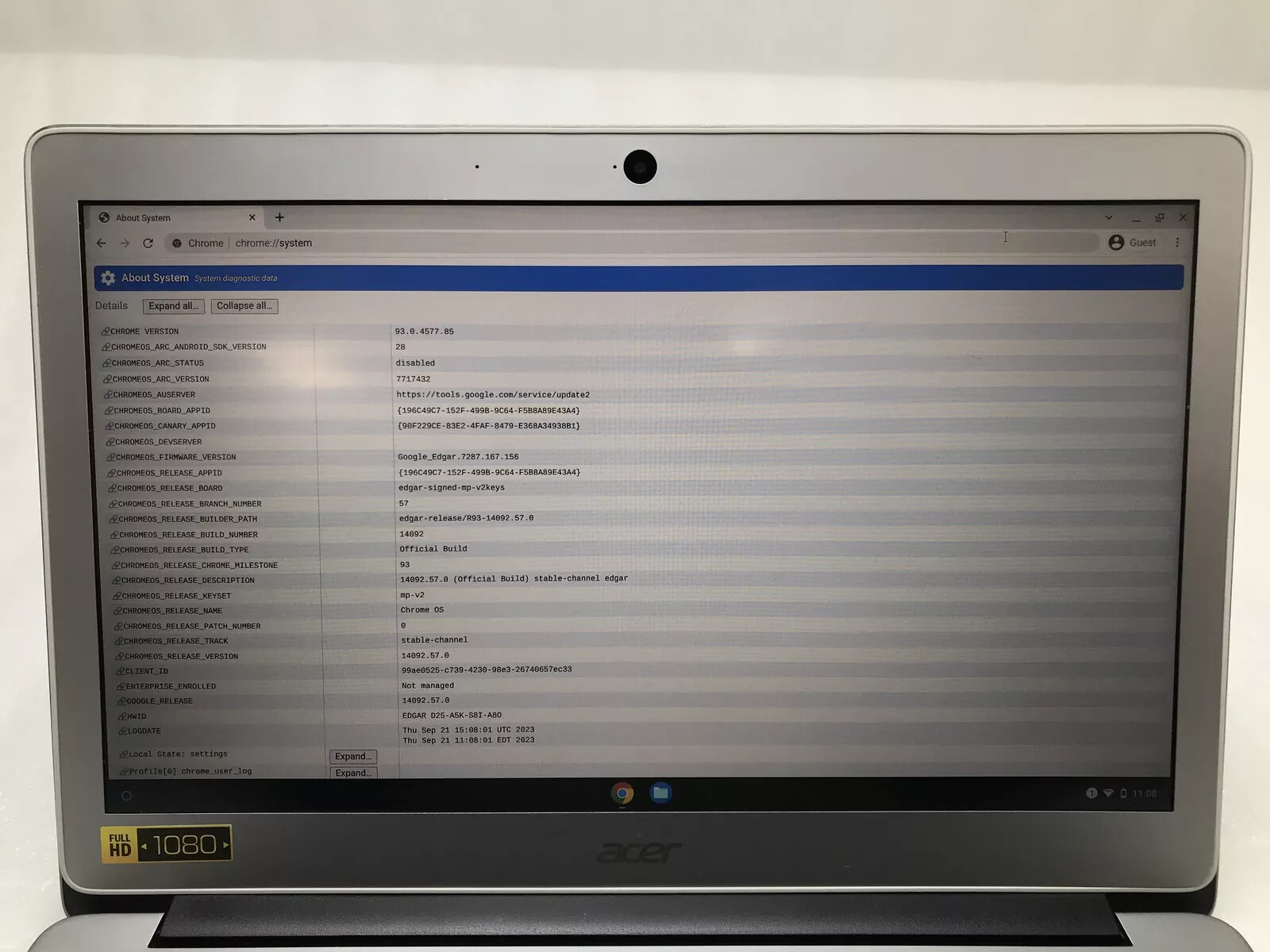Click the link icon beside CHROMEOS_BOARD_APPID
Image resolution: width=1270 pixels, height=952 pixels.
(x=109, y=411)
